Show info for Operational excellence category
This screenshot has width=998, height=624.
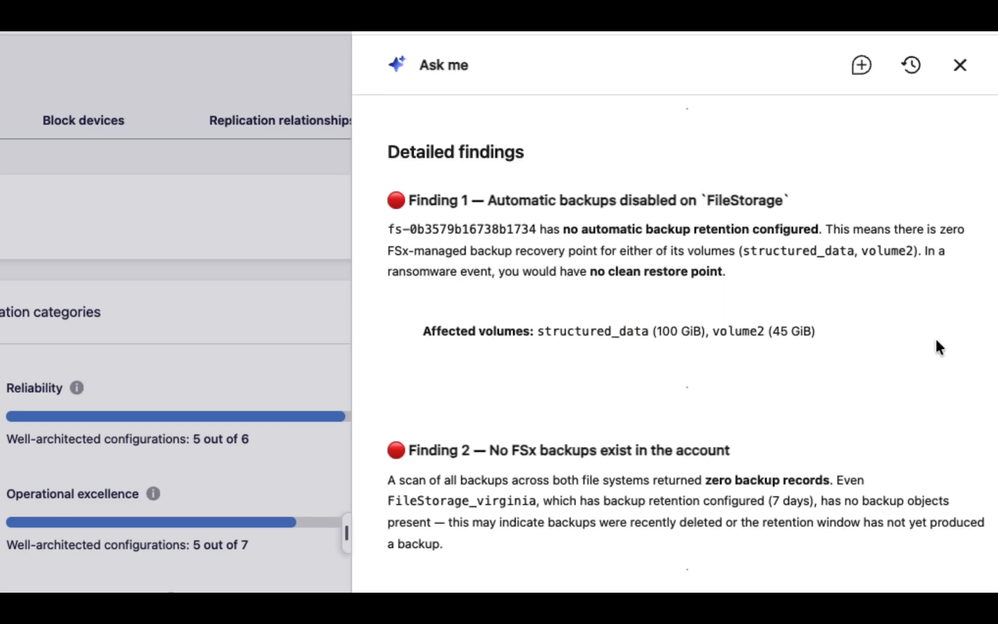click(153, 493)
